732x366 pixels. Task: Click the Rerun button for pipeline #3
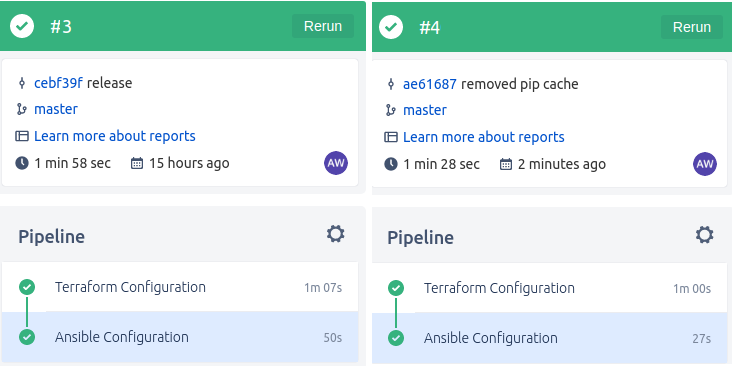(x=323, y=26)
